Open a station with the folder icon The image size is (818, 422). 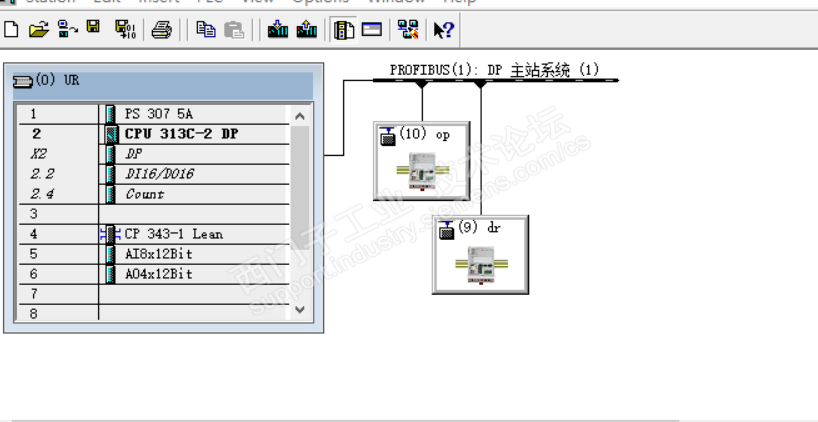pos(39,29)
